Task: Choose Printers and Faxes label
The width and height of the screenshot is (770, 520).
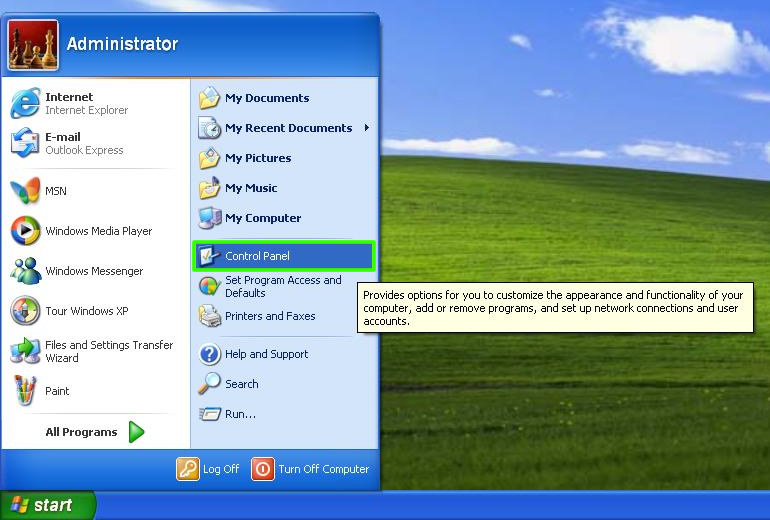Action: [x=270, y=316]
